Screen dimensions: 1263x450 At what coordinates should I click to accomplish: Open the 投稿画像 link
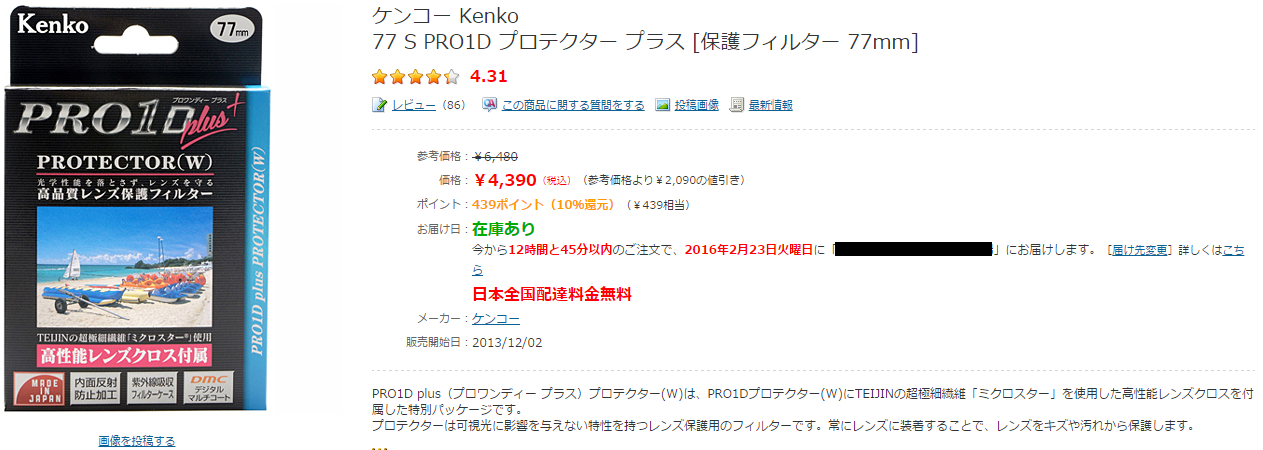pos(696,105)
